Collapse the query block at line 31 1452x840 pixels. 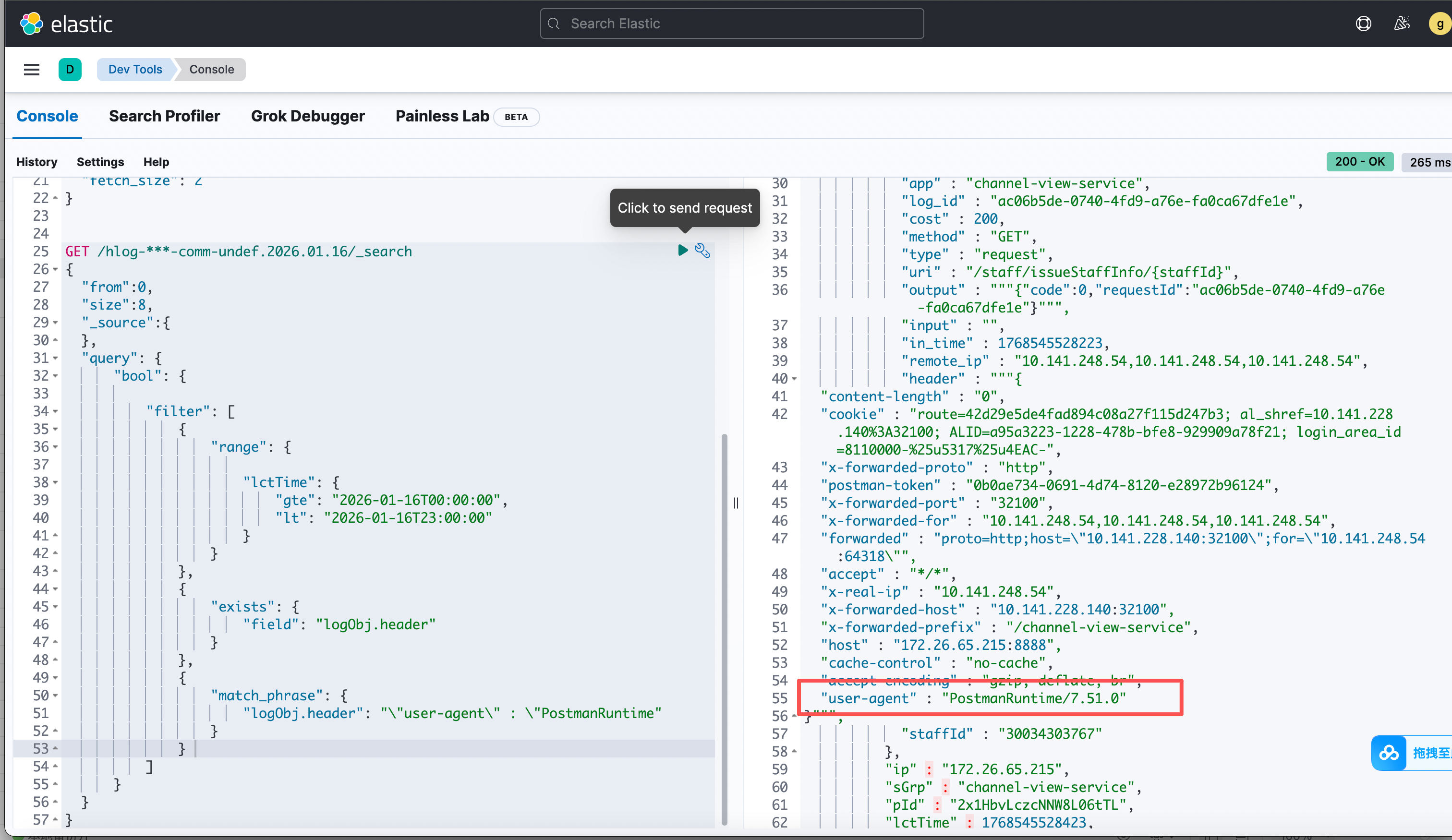(55, 359)
